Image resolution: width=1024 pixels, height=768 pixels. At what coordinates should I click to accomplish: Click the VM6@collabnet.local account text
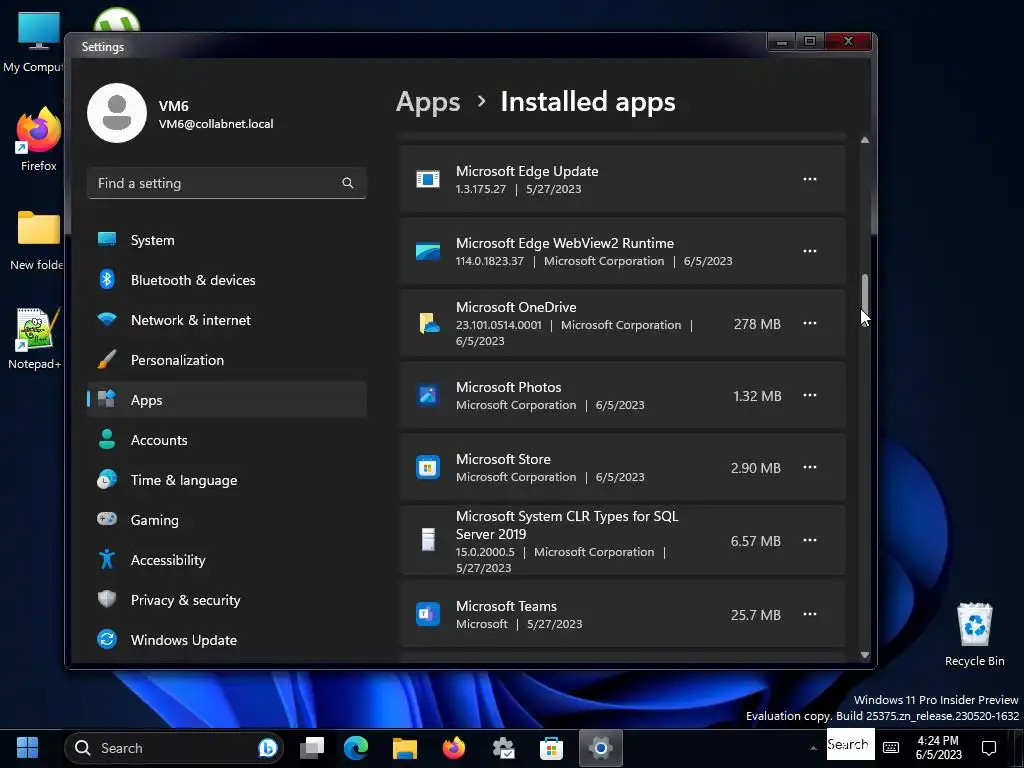(216, 124)
